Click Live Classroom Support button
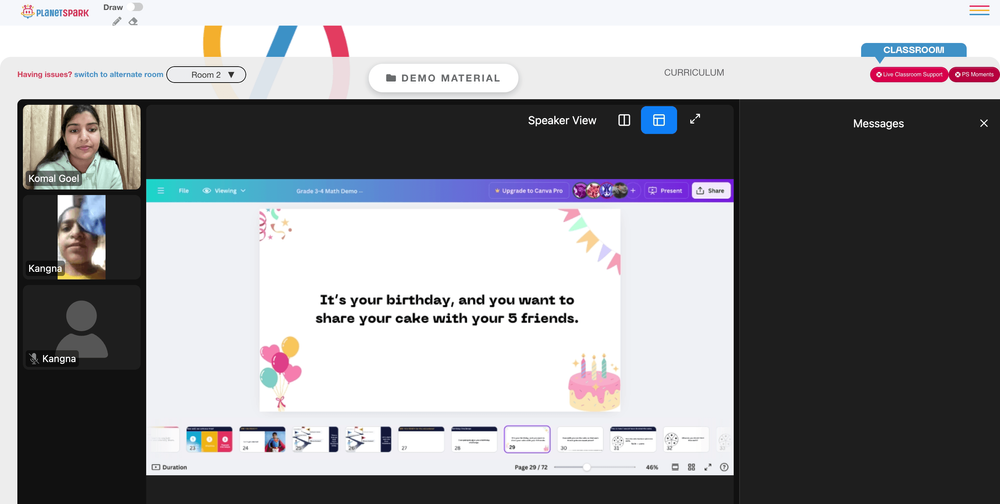This screenshot has height=504, width=1000. pyautogui.click(x=909, y=75)
